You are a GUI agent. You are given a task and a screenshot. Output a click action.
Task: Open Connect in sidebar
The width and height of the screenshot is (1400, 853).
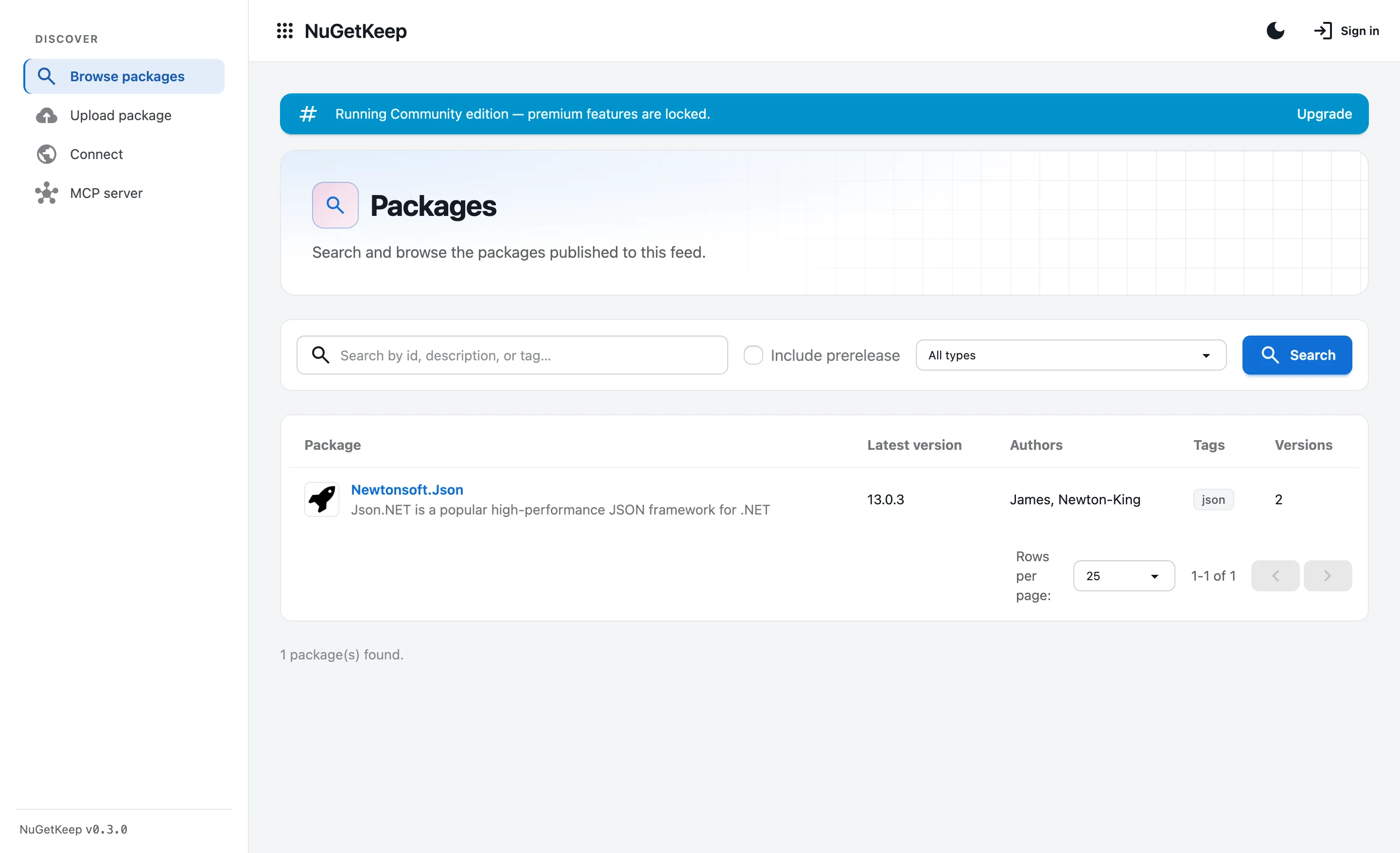124,154
